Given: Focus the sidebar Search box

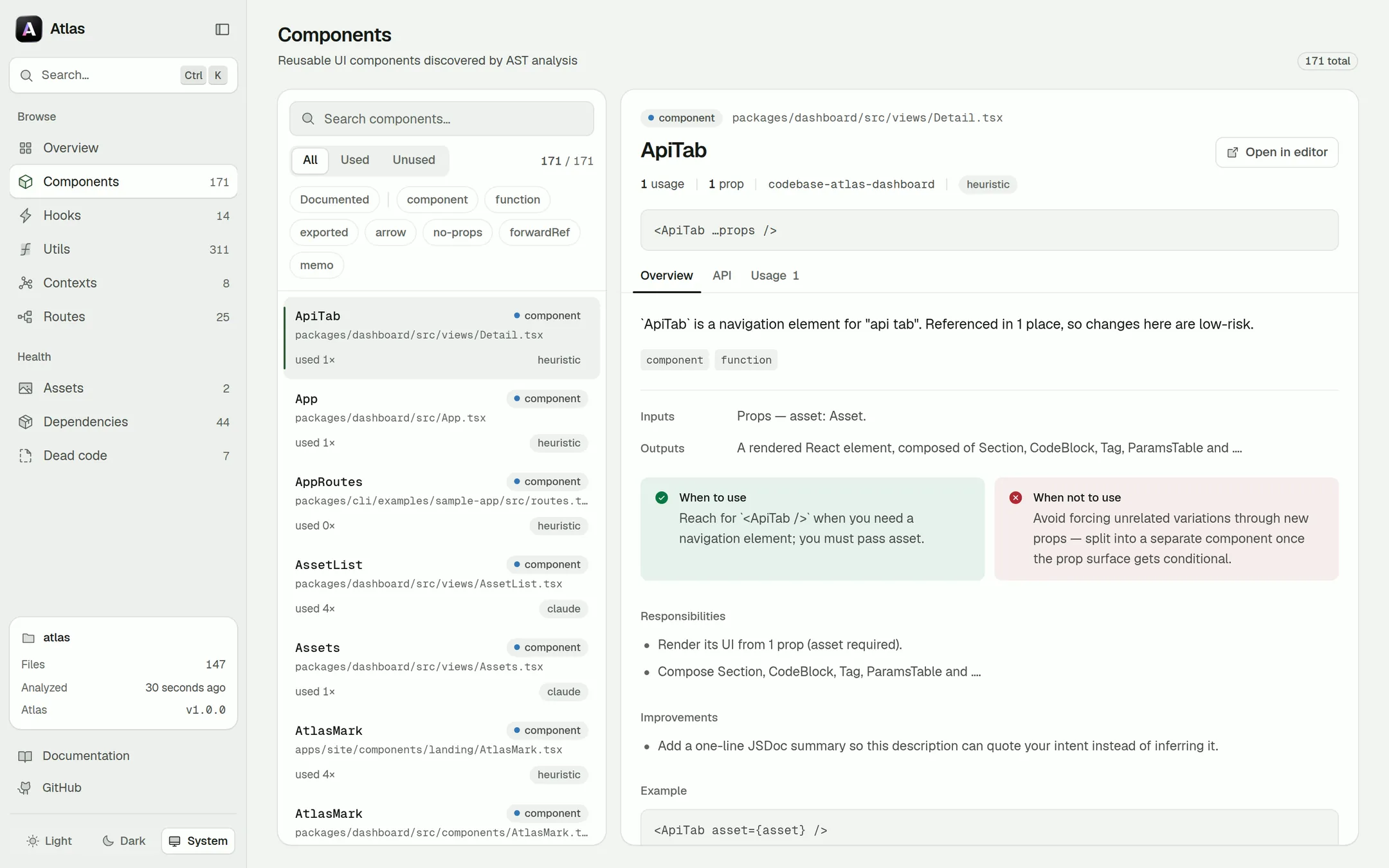Looking at the screenshot, I should tap(123, 75).
